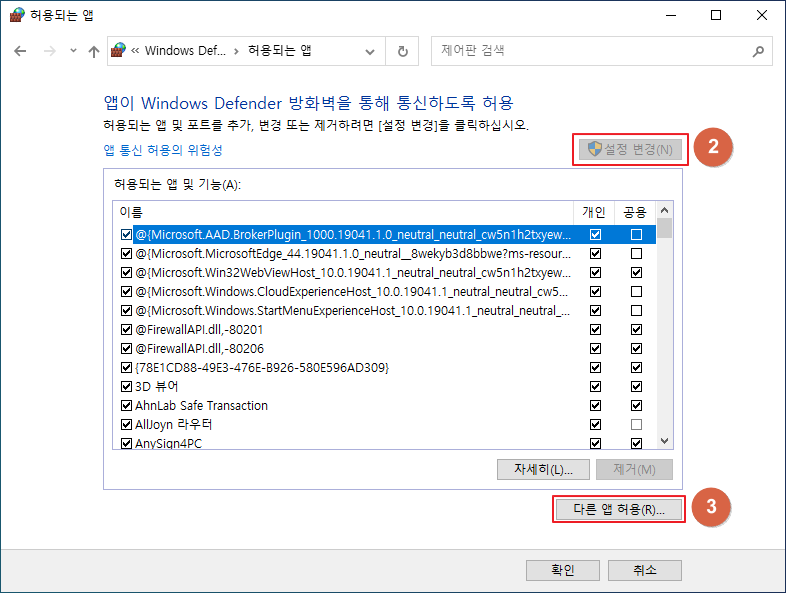Refresh the control panel page

coord(402,51)
